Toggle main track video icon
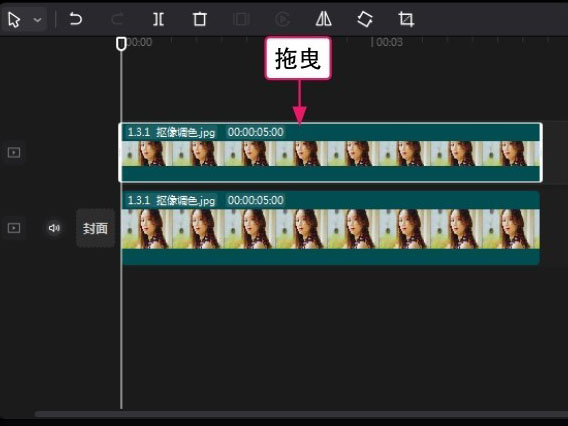Viewport: 568px width, 426px height. (x=14, y=228)
